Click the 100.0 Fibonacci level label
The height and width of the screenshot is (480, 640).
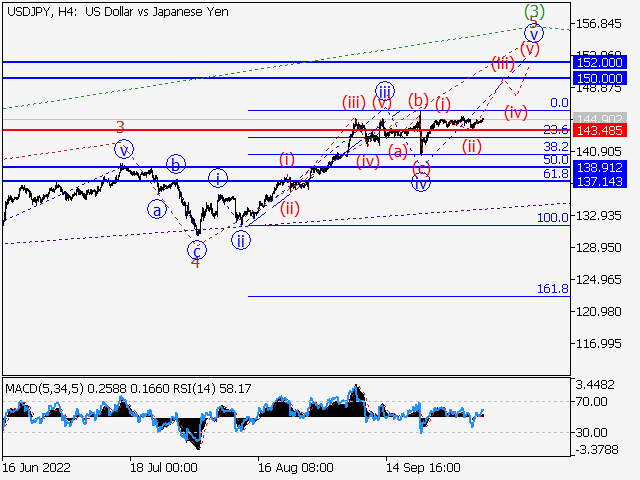[553, 218]
